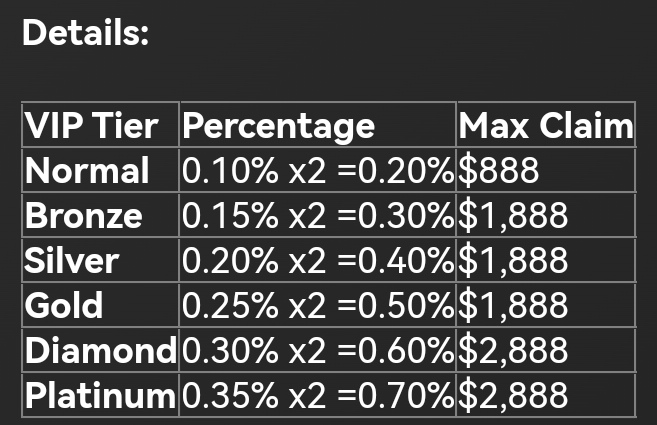Screen dimensions: 657x425
Task: Click the 0.35% x2 =0.70% cell
Action: 318,396
